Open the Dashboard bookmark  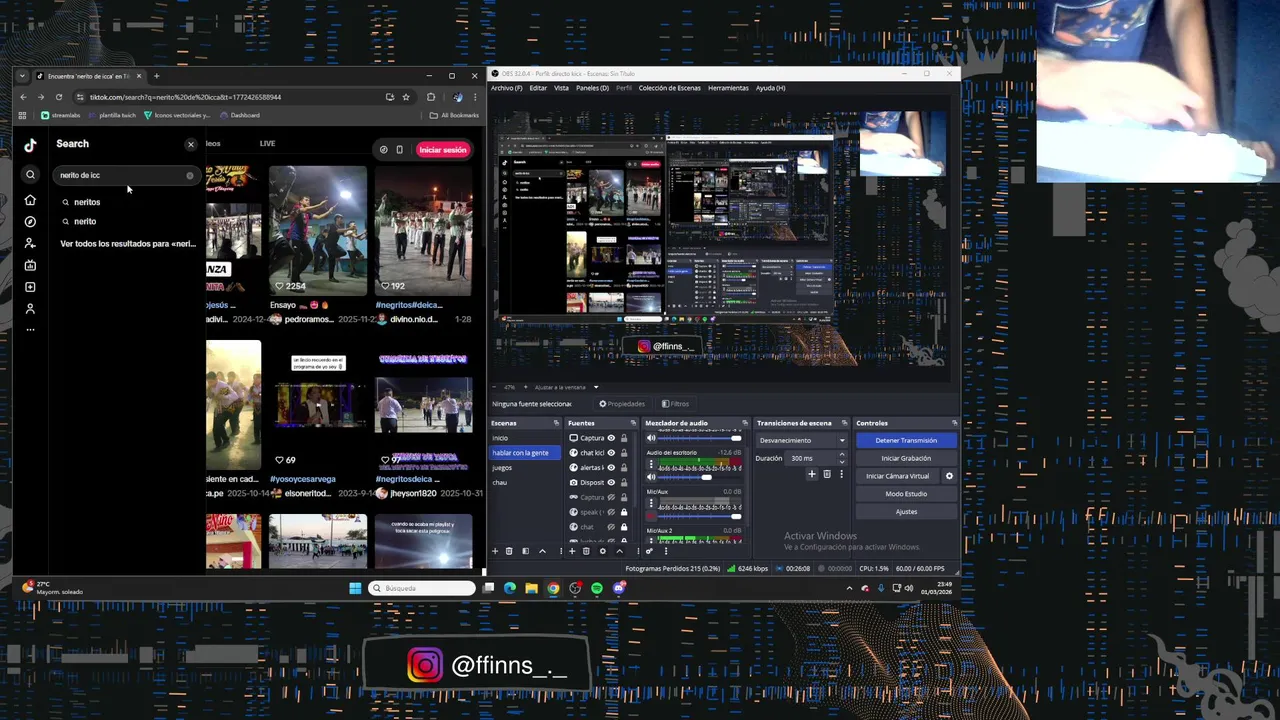(x=240, y=115)
